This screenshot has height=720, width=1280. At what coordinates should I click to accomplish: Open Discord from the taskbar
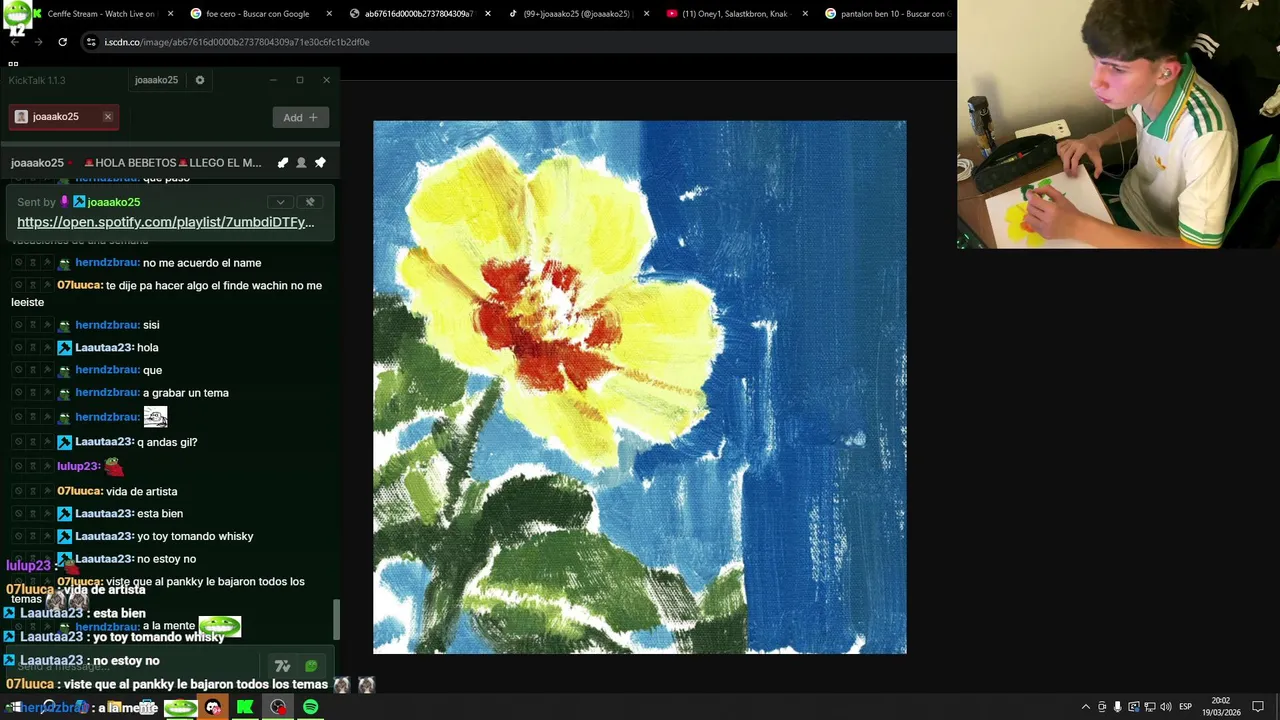(x=213, y=707)
